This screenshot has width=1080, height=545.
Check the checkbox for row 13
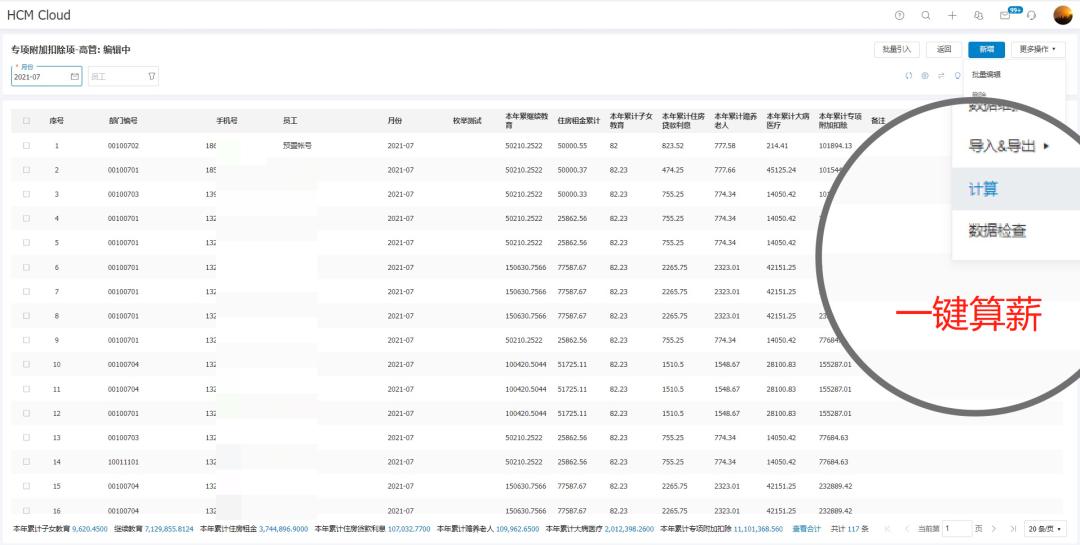tap(26, 438)
